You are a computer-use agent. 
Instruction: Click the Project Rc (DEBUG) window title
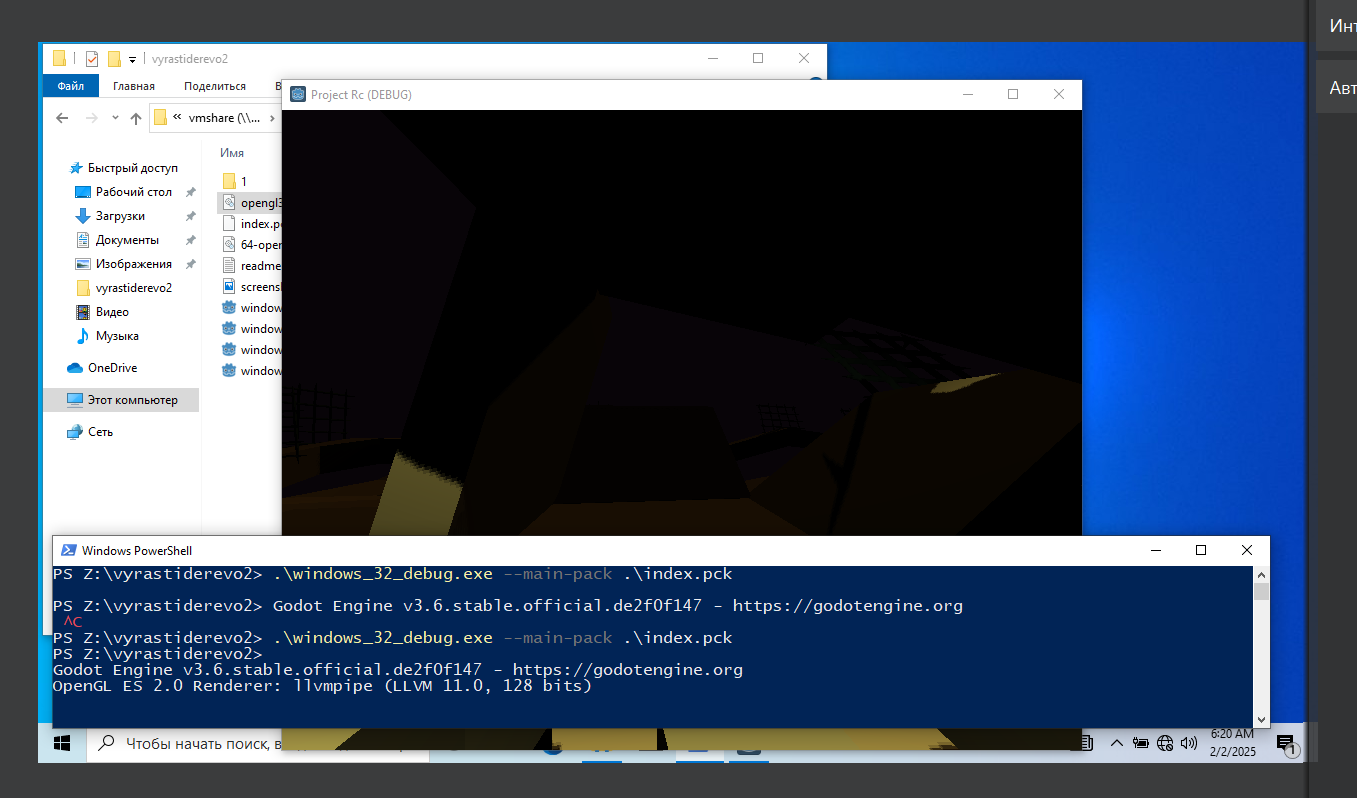coord(361,95)
